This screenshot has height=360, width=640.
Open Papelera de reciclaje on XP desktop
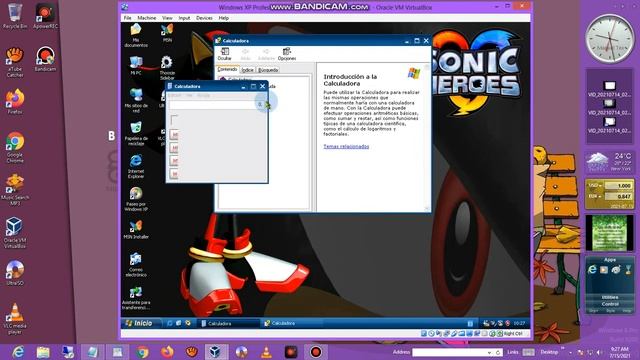click(136, 133)
